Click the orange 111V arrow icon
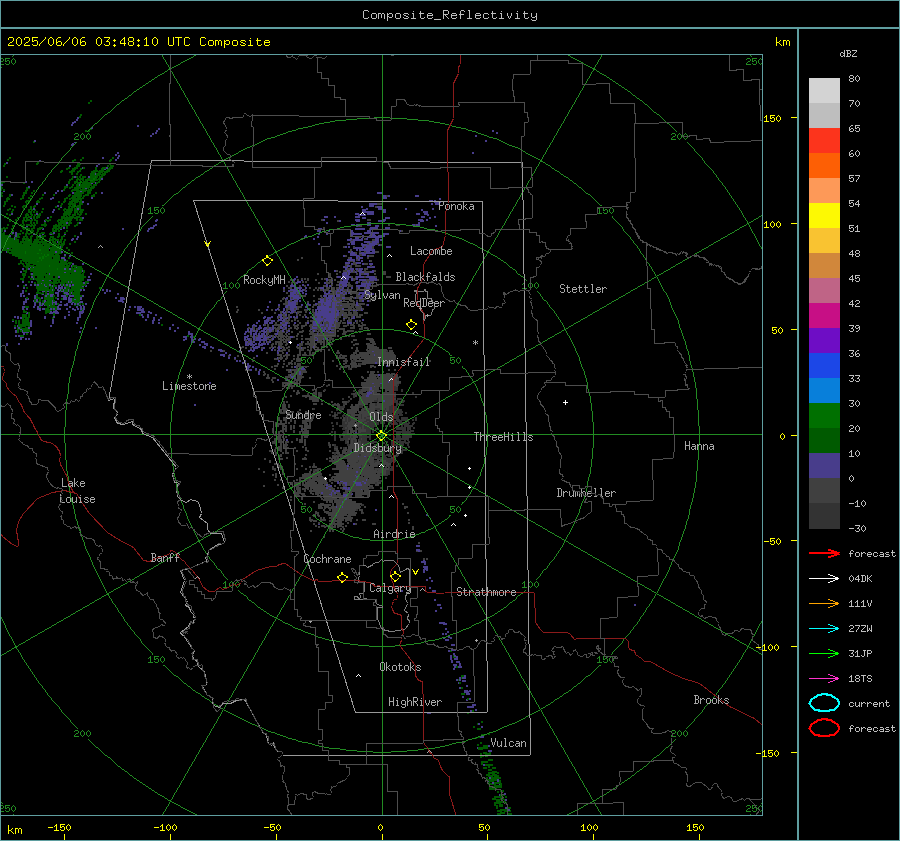This screenshot has height=841, width=900. point(824,603)
